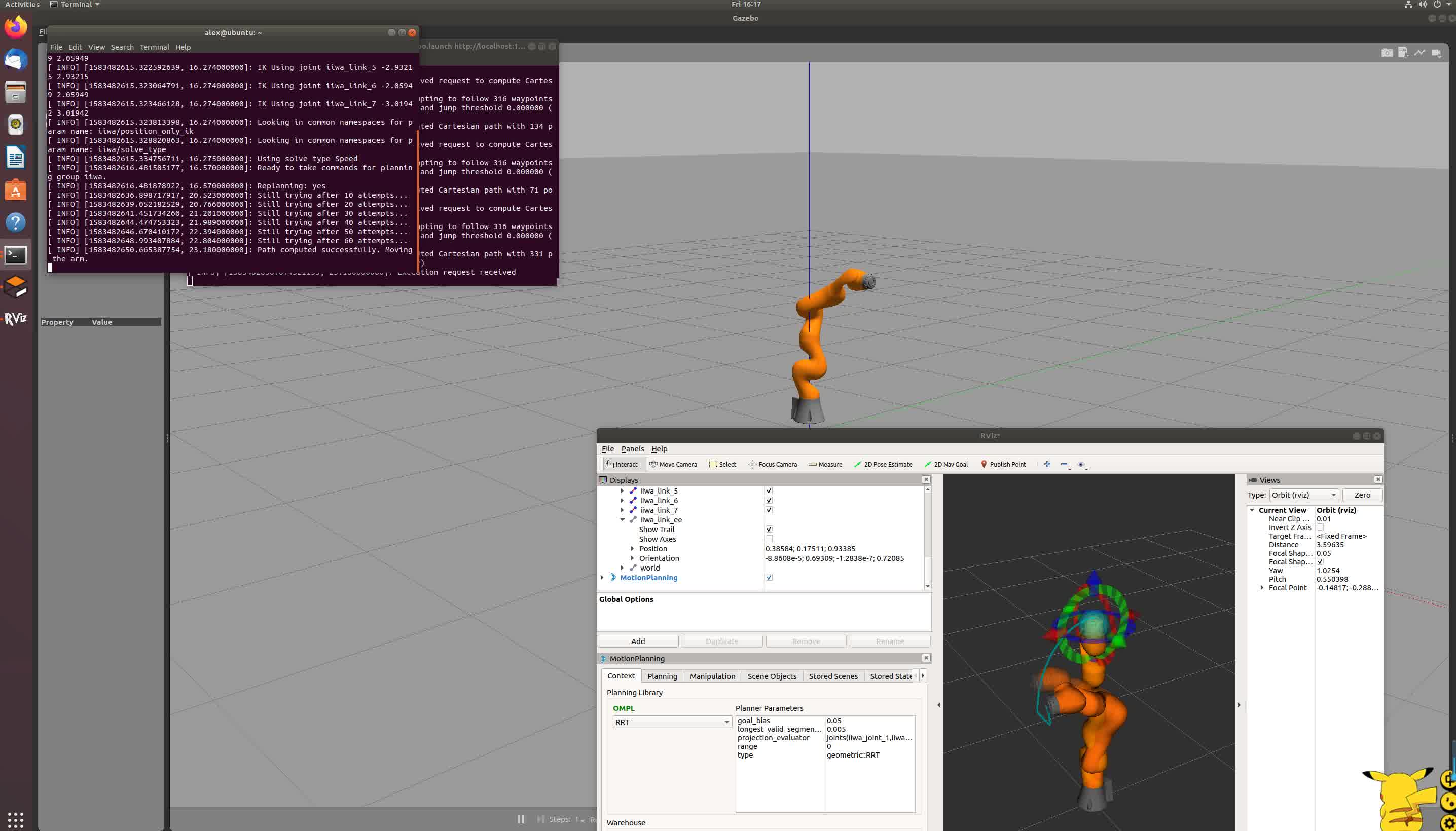Pause the Gazebo simulation

(521, 819)
